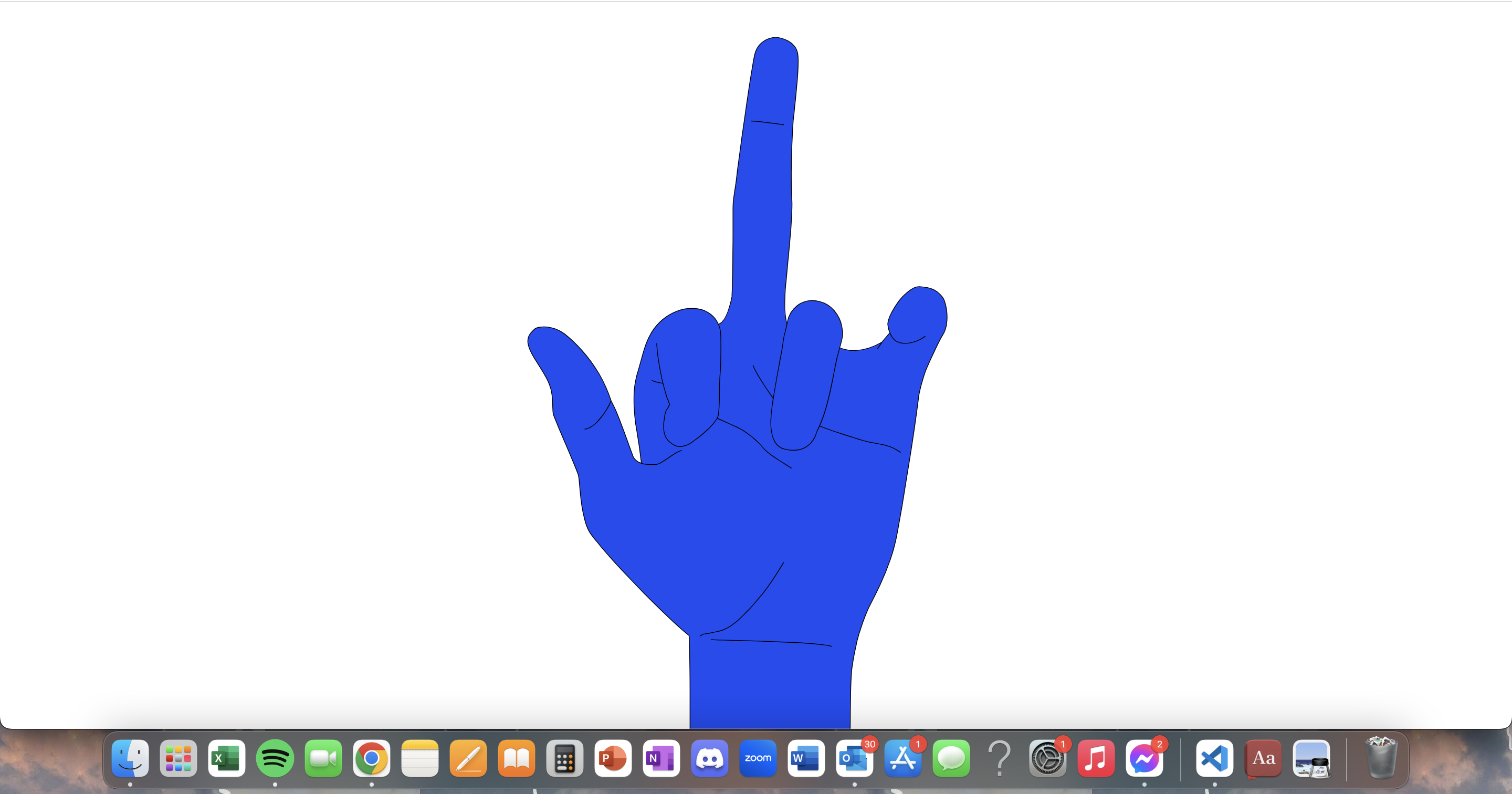1512x794 pixels.
Task: Open System Preferences gear icon
Action: 1047,758
